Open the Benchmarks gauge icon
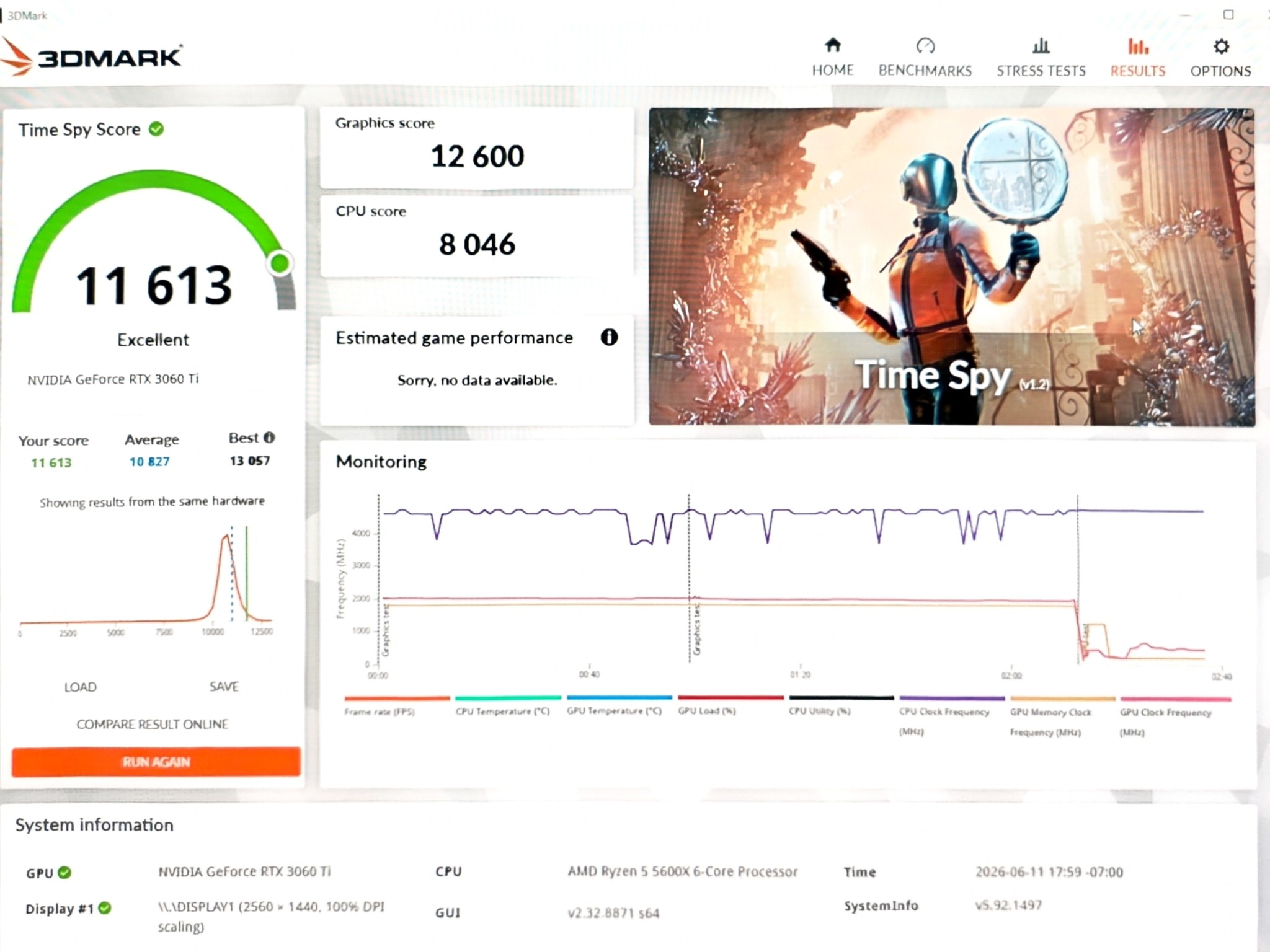1270x952 pixels. click(925, 46)
